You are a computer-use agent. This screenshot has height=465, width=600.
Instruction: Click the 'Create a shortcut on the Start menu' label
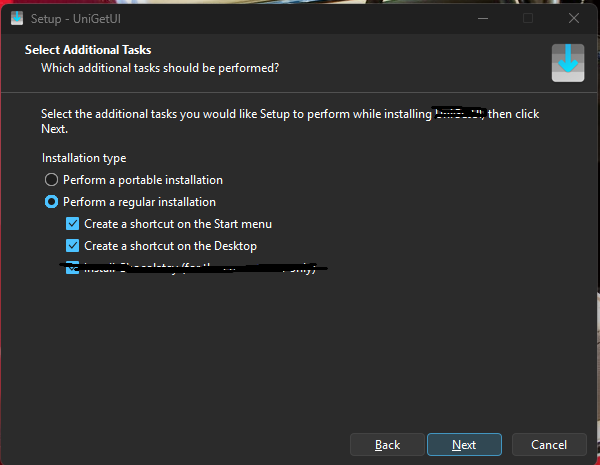[x=178, y=224]
